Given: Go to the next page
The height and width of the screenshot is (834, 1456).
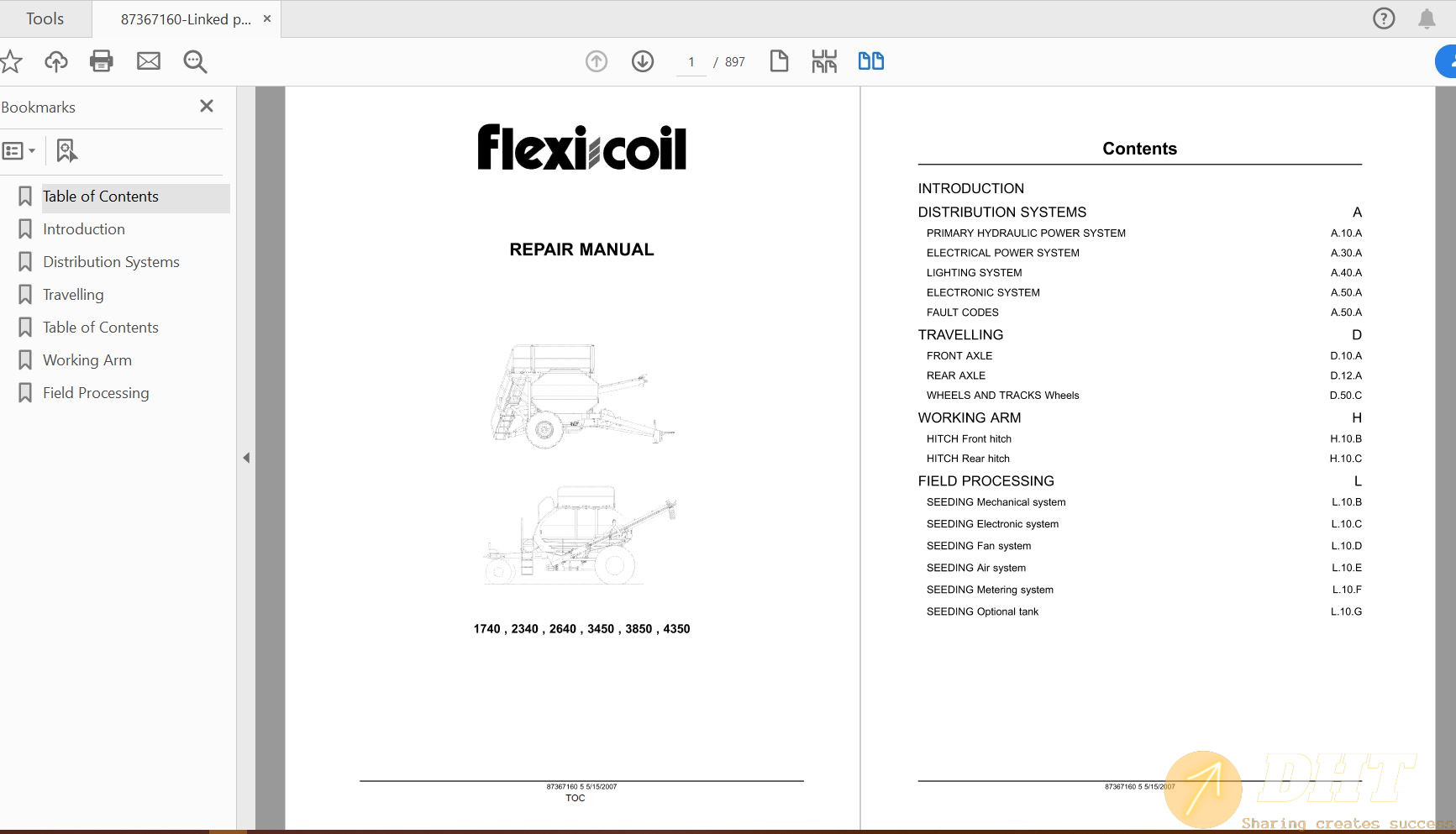Looking at the screenshot, I should (x=642, y=61).
